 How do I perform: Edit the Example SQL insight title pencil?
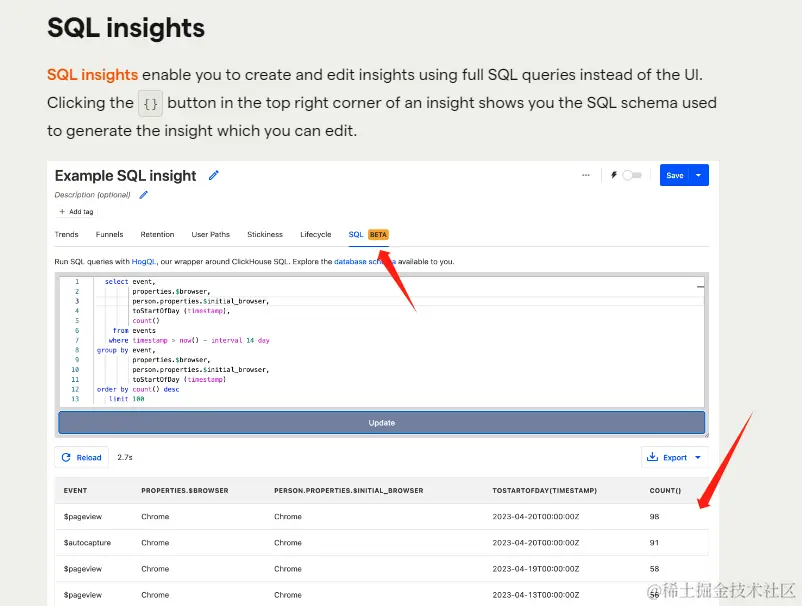pyautogui.click(x=213, y=175)
